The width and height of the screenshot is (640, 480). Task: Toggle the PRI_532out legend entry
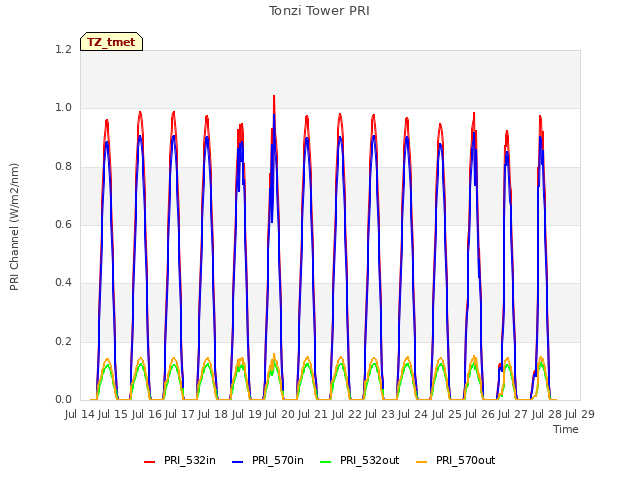360,460
